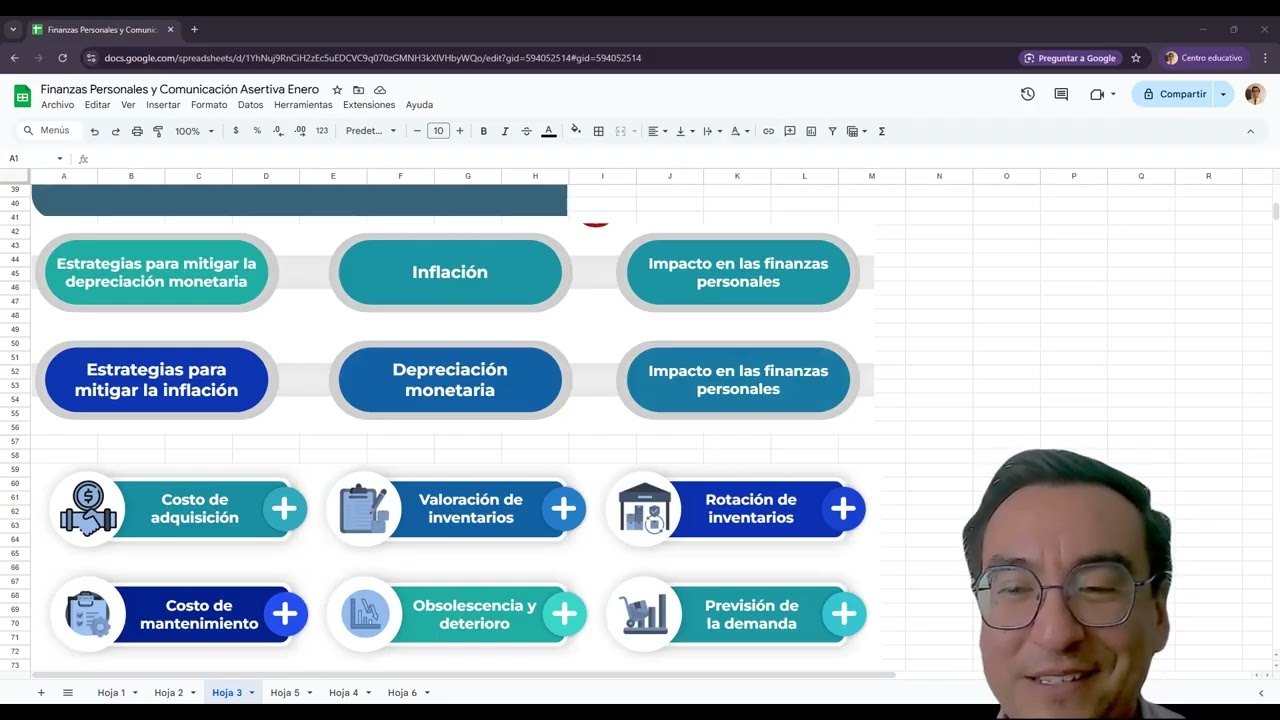
Task: Toggle italic formatting
Action: tap(505, 131)
